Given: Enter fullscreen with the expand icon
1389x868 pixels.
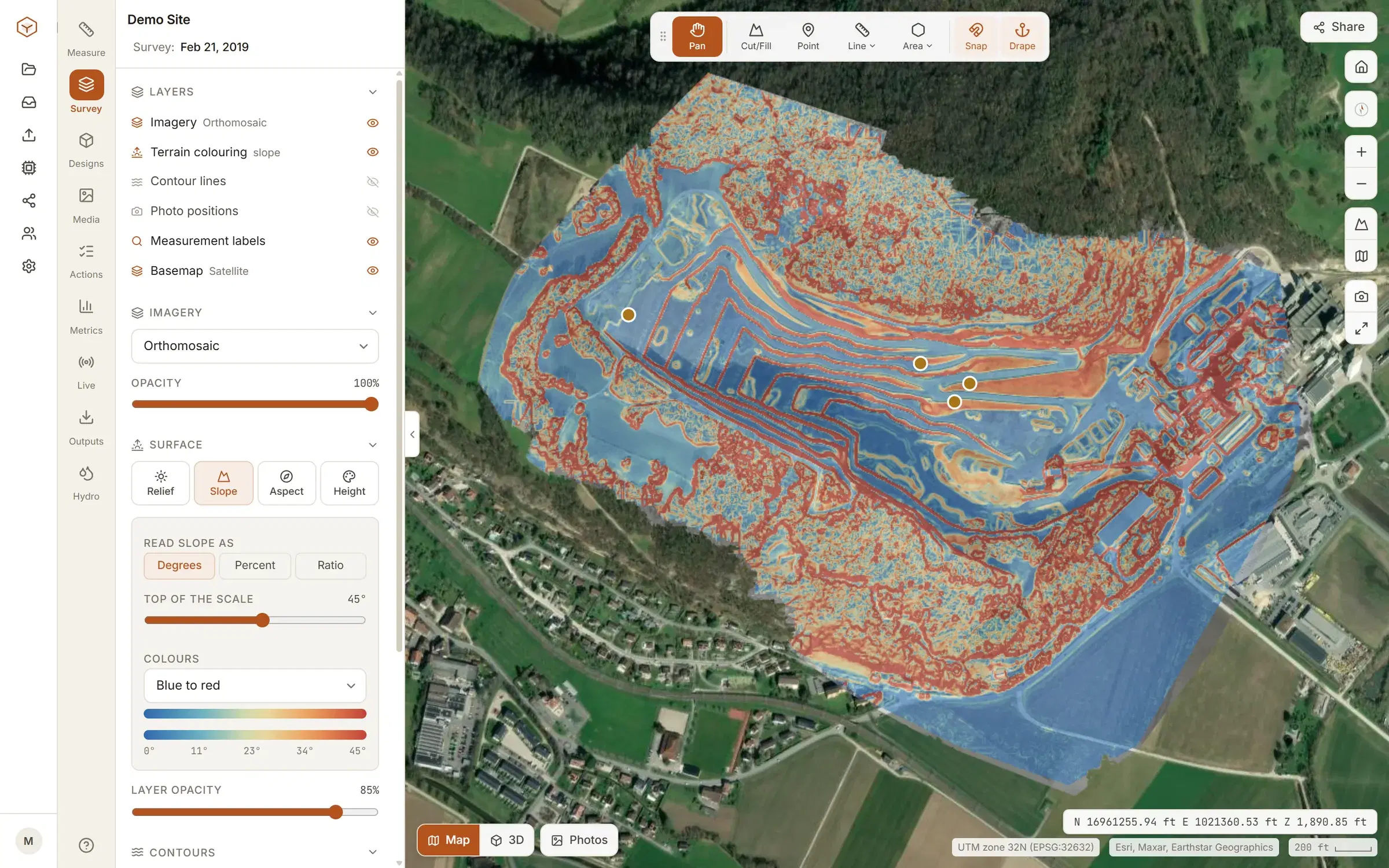Looking at the screenshot, I should [1361, 328].
